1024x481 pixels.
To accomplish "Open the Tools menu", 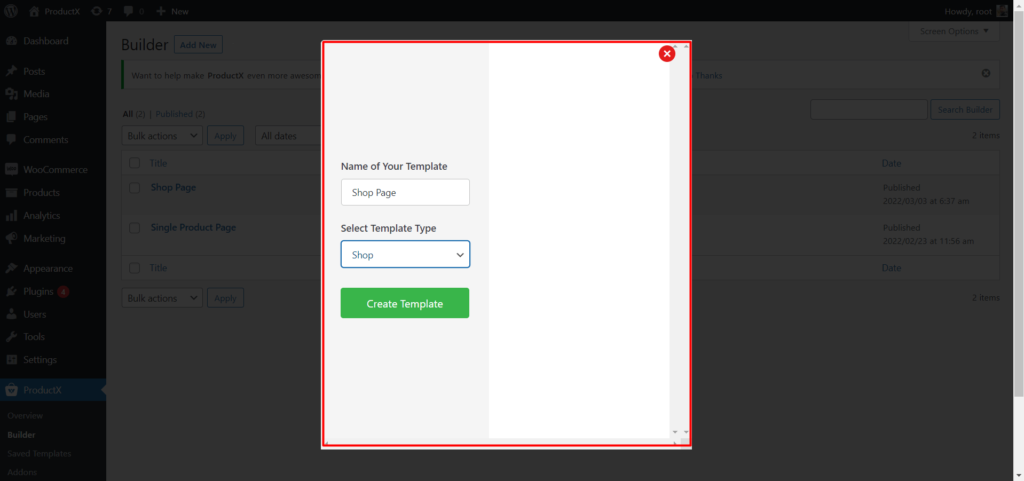I will [34, 337].
